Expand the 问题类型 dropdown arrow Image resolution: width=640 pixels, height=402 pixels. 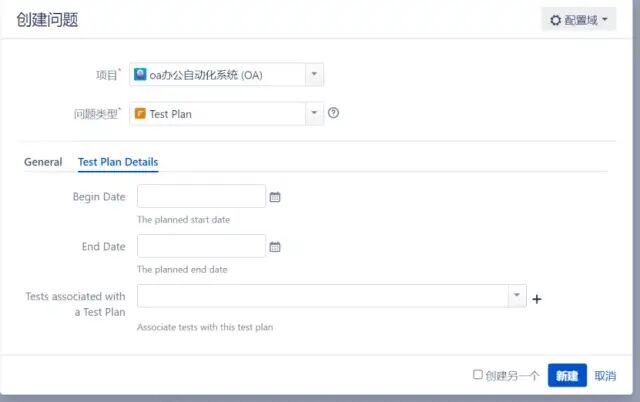tap(314, 113)
